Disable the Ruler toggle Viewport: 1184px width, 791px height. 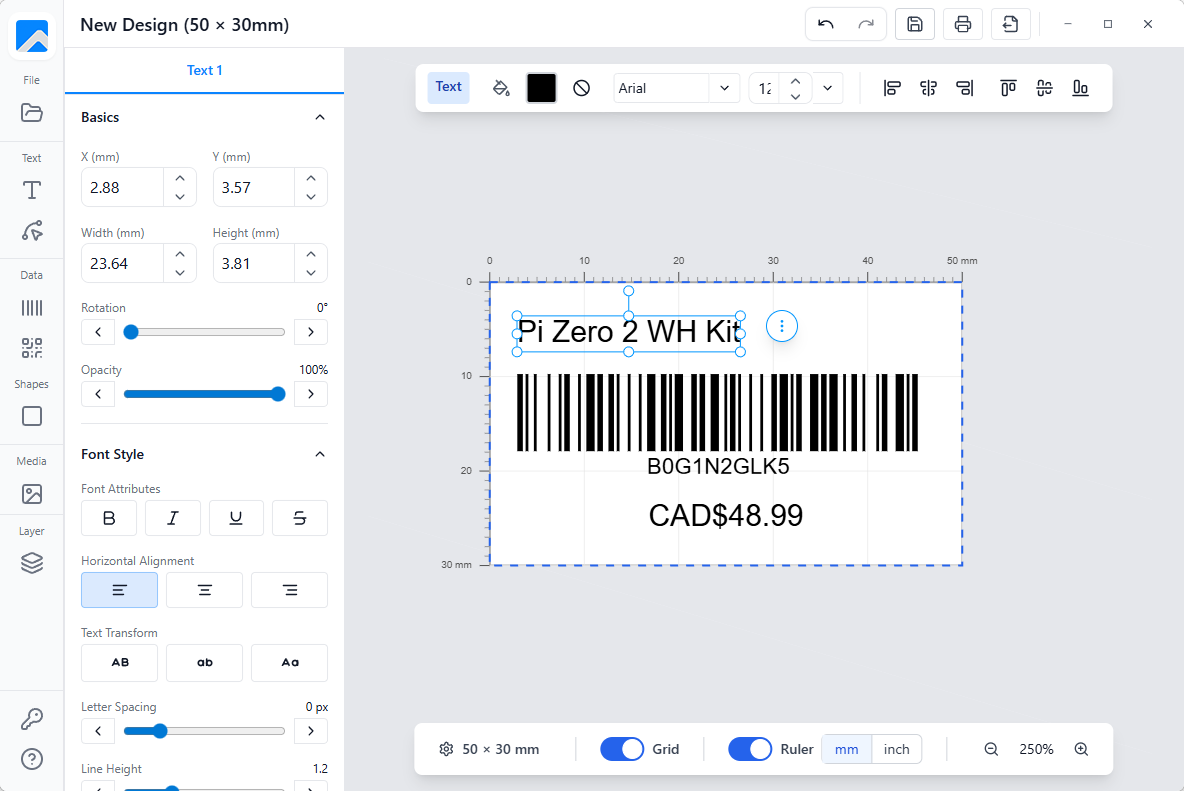(x=750, y=748)
